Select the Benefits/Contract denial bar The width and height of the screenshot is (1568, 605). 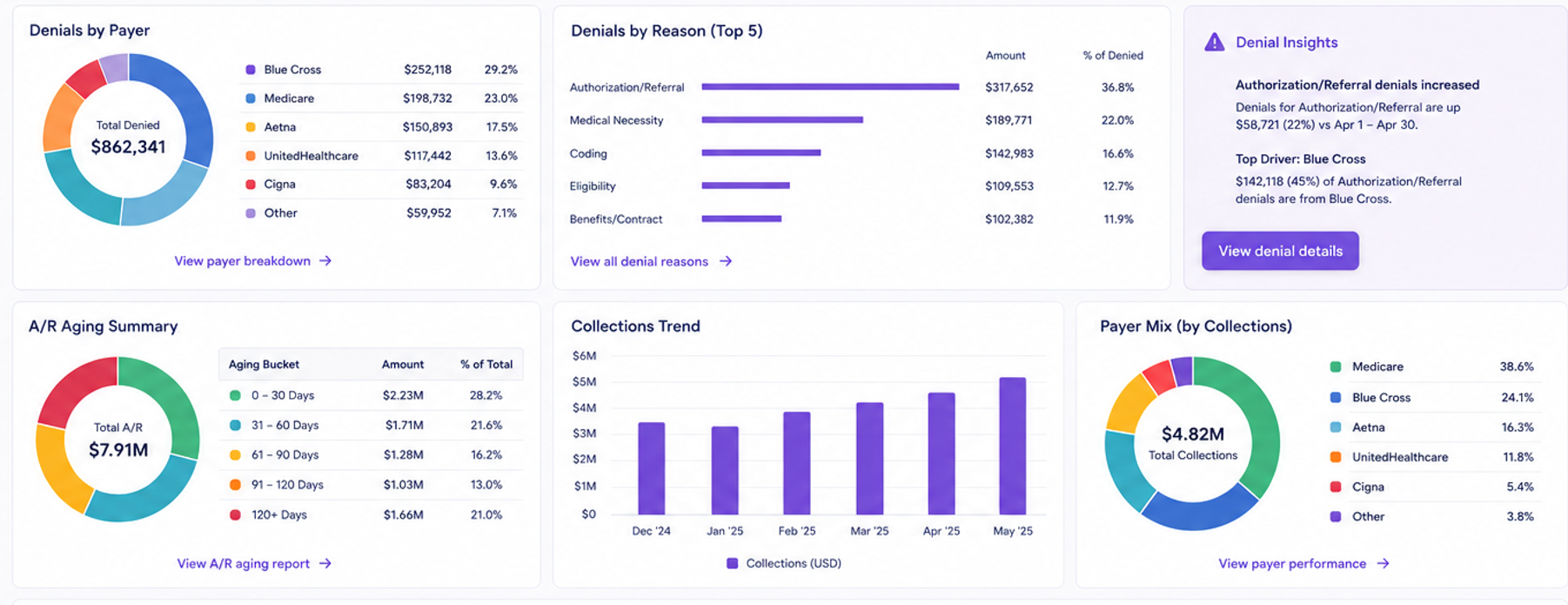741,218
